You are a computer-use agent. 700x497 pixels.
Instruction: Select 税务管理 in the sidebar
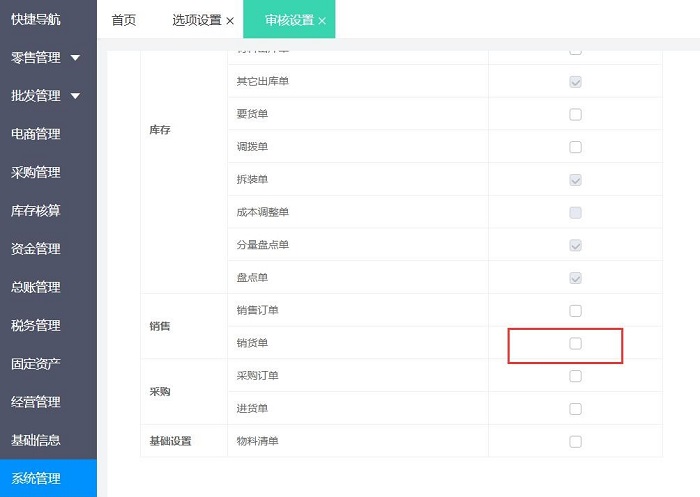point(36,325)
